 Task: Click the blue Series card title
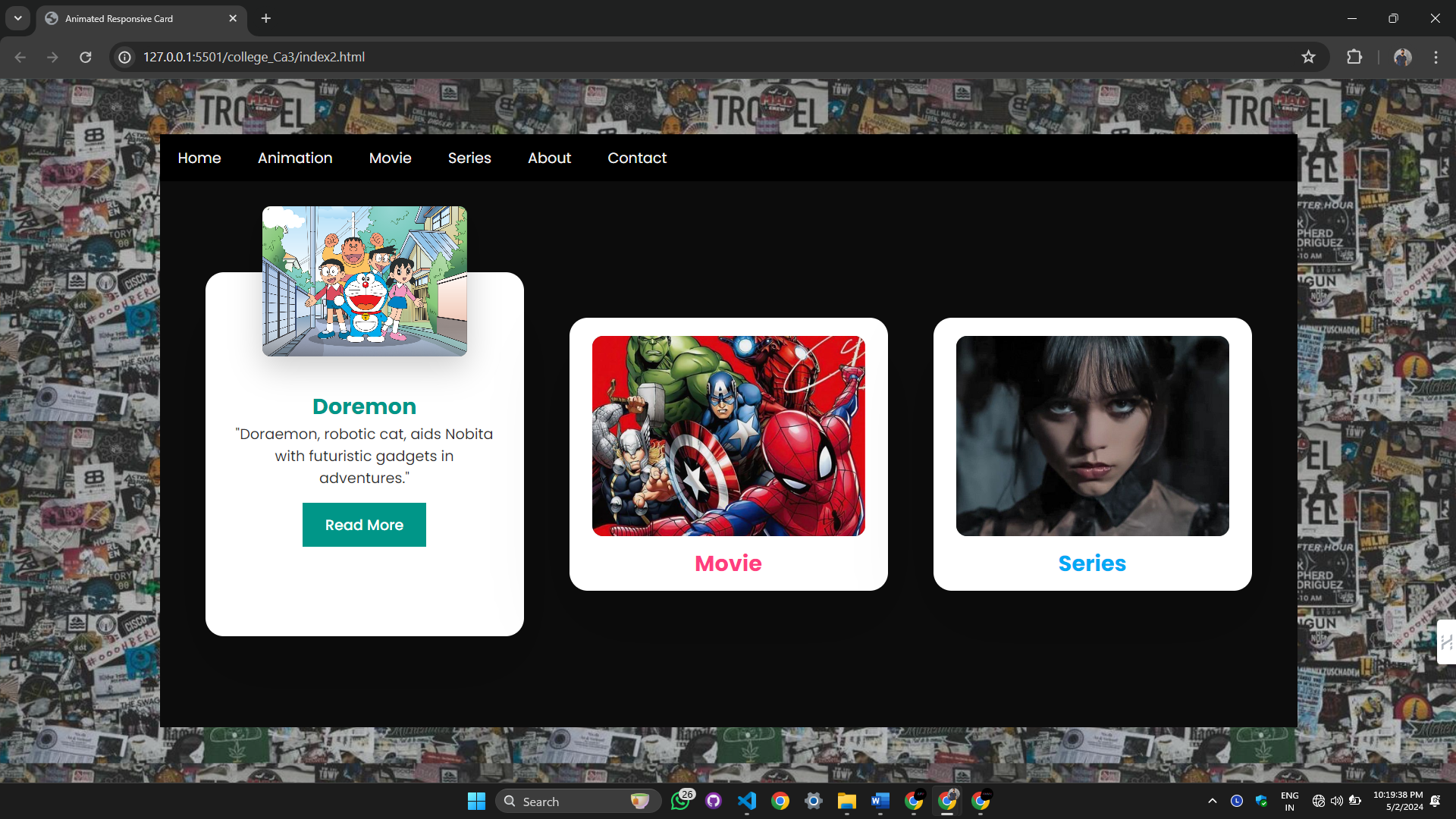click(1092, 563)
